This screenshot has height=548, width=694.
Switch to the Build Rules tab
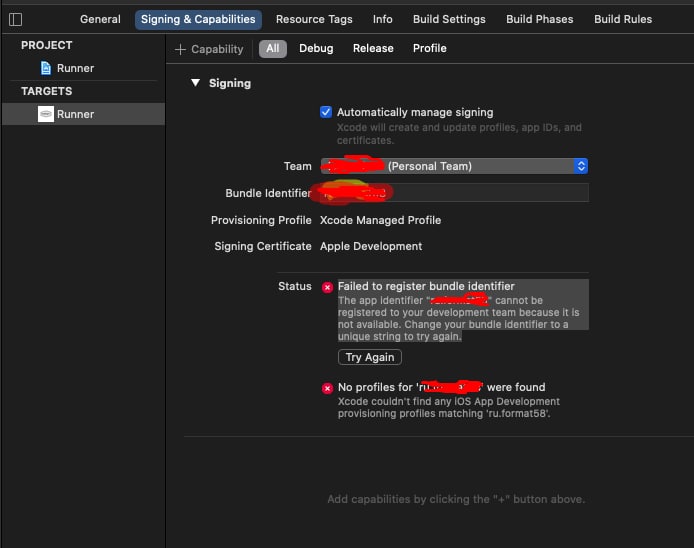pos(623,19)
